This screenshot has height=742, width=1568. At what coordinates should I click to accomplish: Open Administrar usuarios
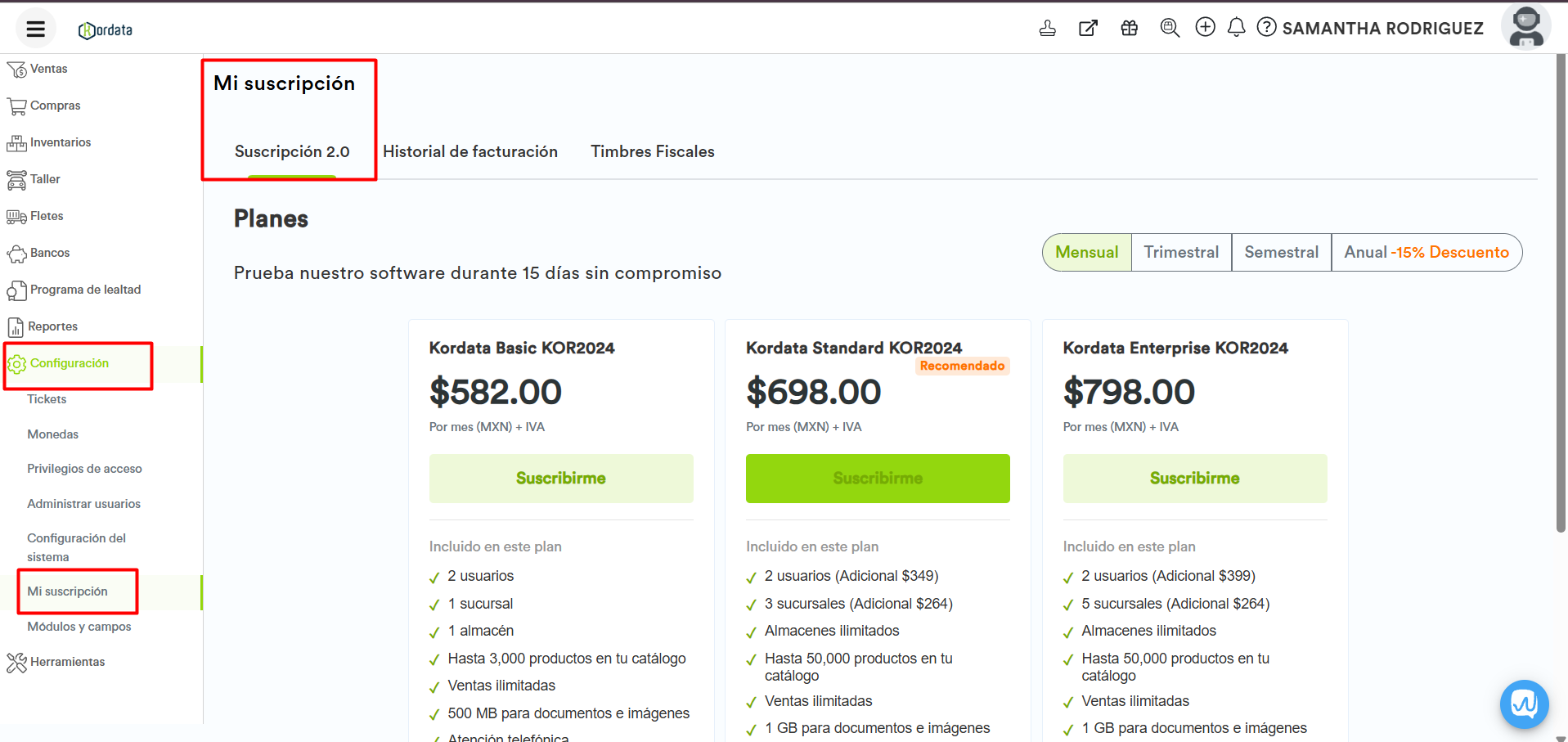pyautogui.click(x=83, y=504)
